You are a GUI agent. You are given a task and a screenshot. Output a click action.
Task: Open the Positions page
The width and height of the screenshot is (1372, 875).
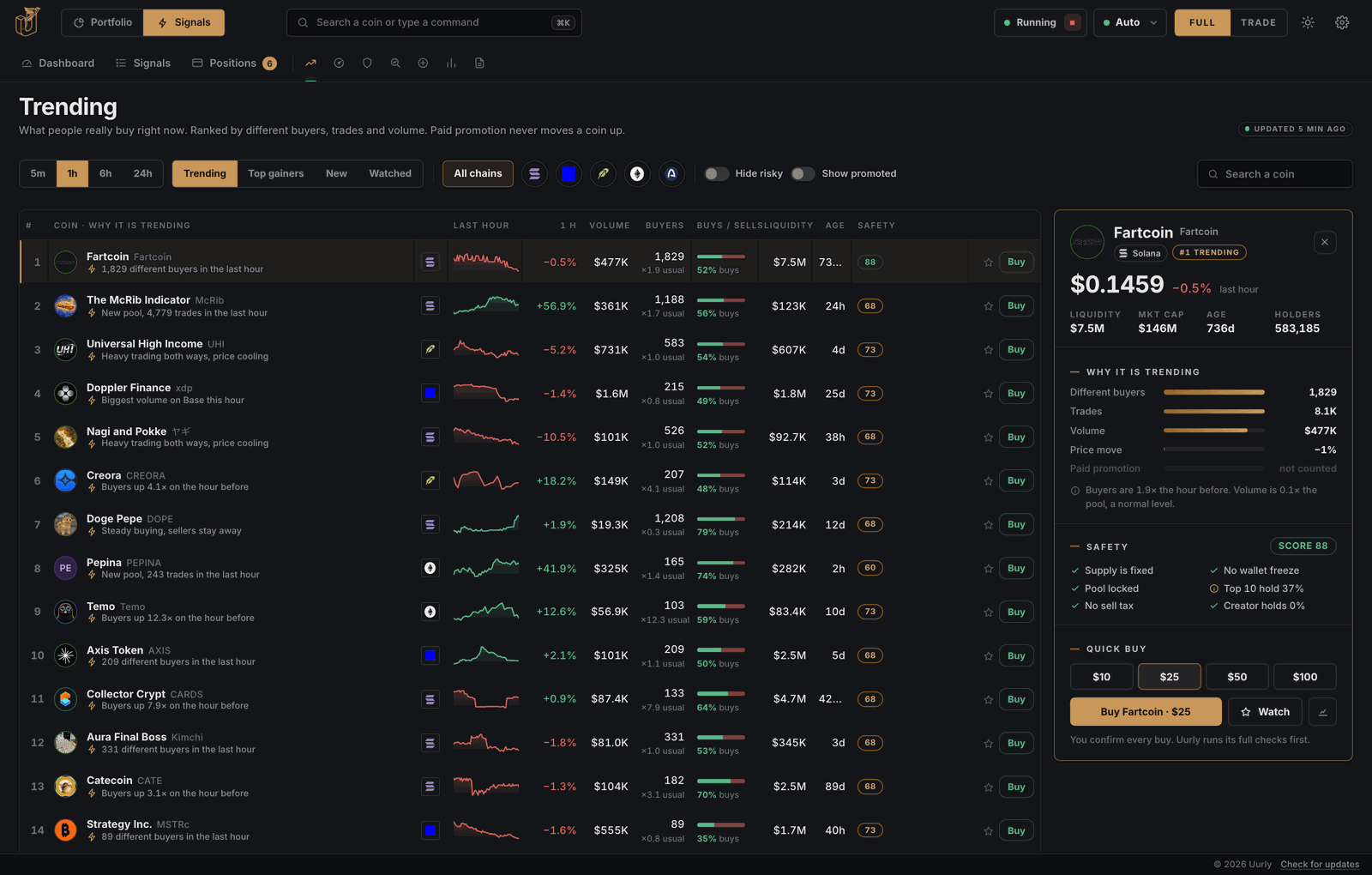point(234,63)
